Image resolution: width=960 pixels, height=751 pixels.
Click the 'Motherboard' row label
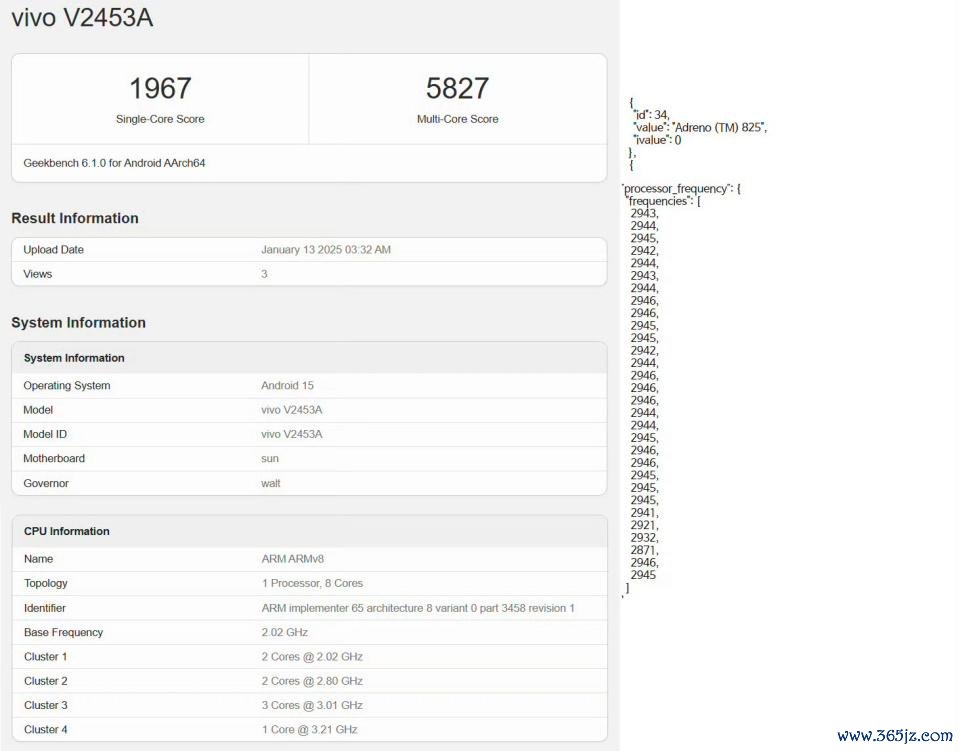(54, 458)
